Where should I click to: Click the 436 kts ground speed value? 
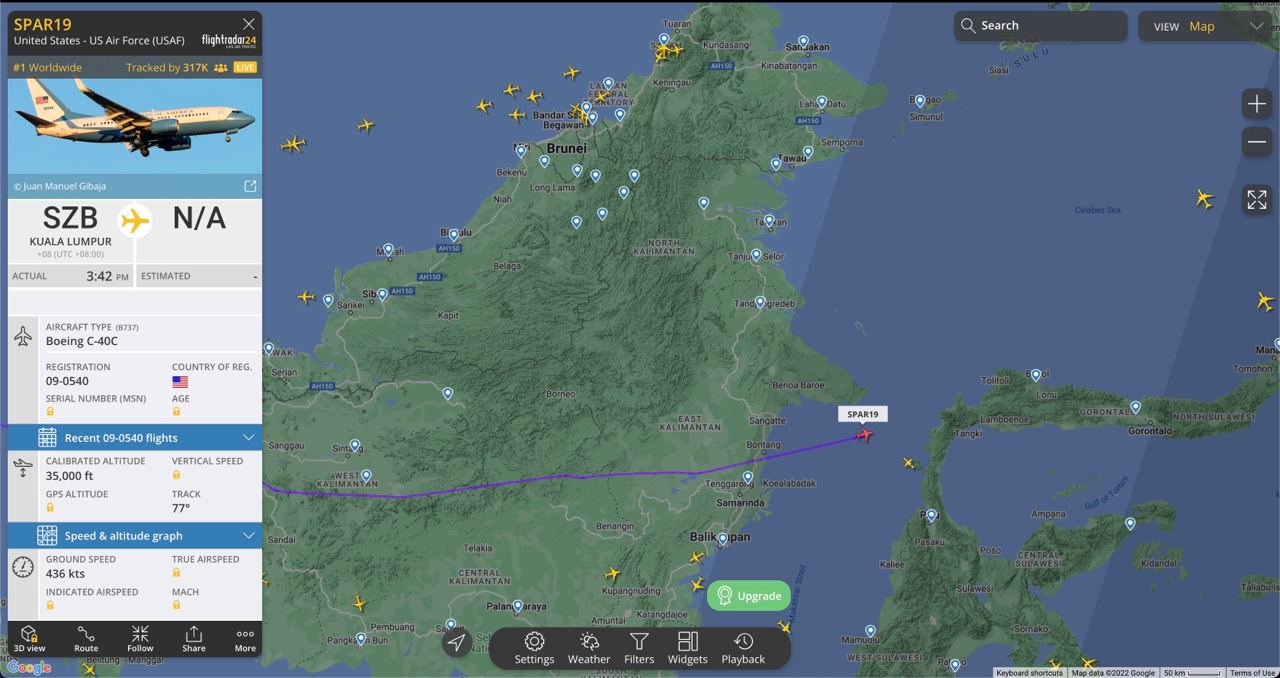(x=65, y=573)
